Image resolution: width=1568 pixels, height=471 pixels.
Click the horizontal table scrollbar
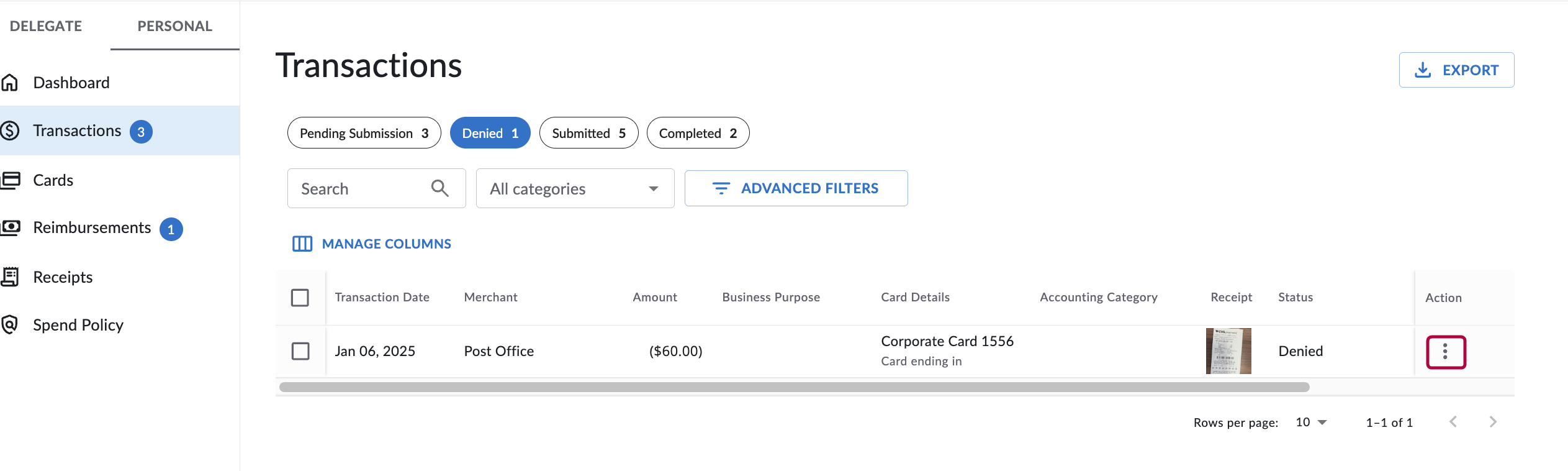tap(794, 387)
